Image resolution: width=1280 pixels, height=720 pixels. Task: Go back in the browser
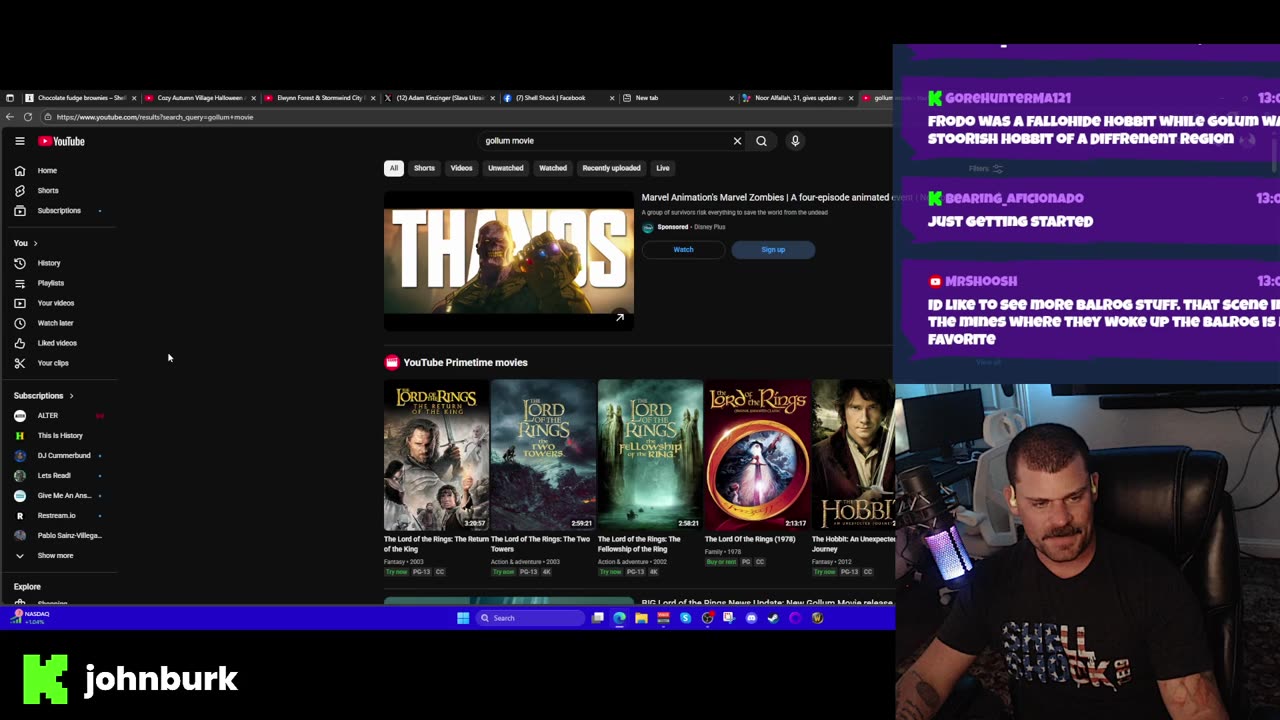(10, 117)
